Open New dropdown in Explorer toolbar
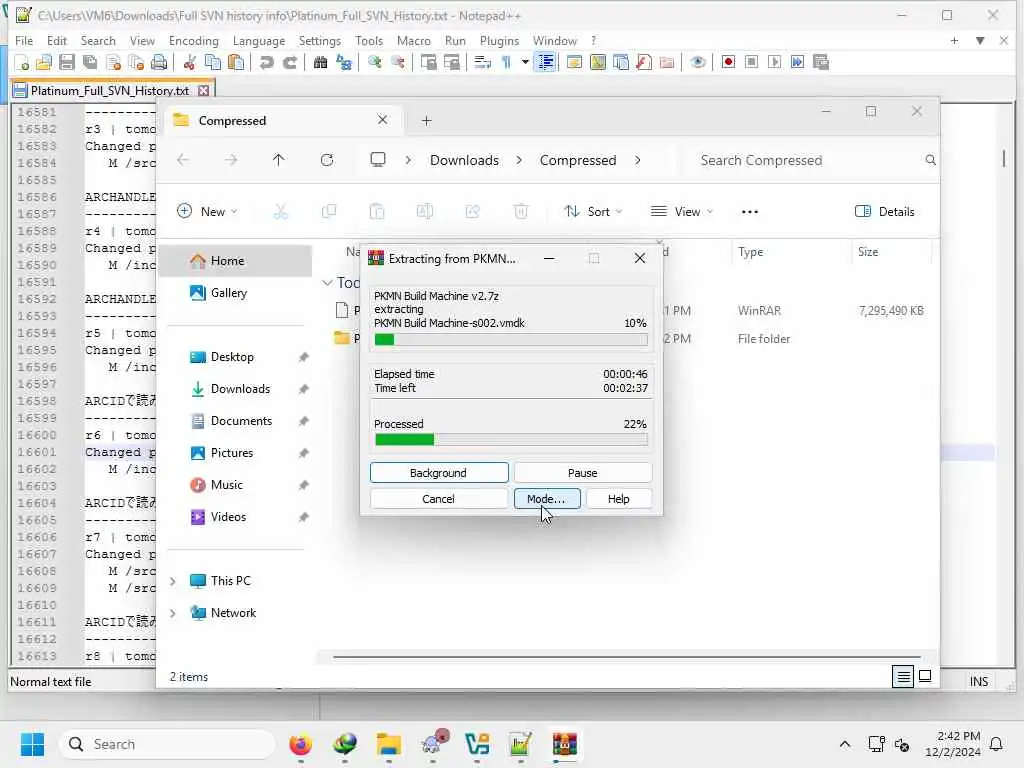Viewport: 1024px width, 768px height. point(208,212)
